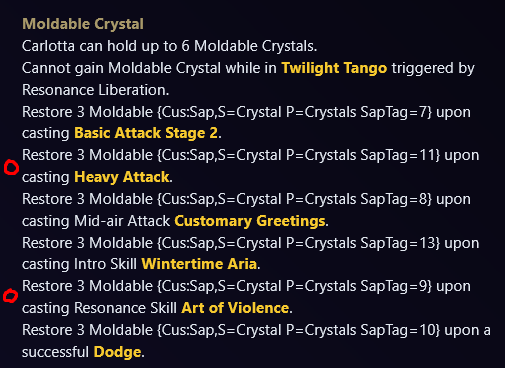This screenshot has width=505, height=368.
Task: Open the Customary Greetings highlighted term
Action: tap(250, 221)
